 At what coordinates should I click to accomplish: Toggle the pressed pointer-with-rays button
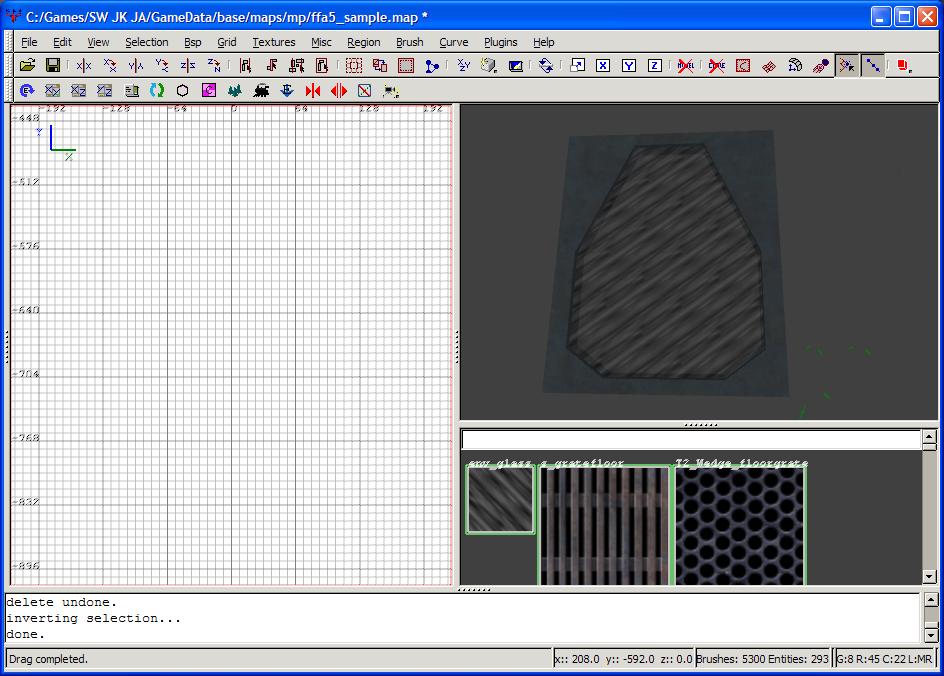(846, 65)
